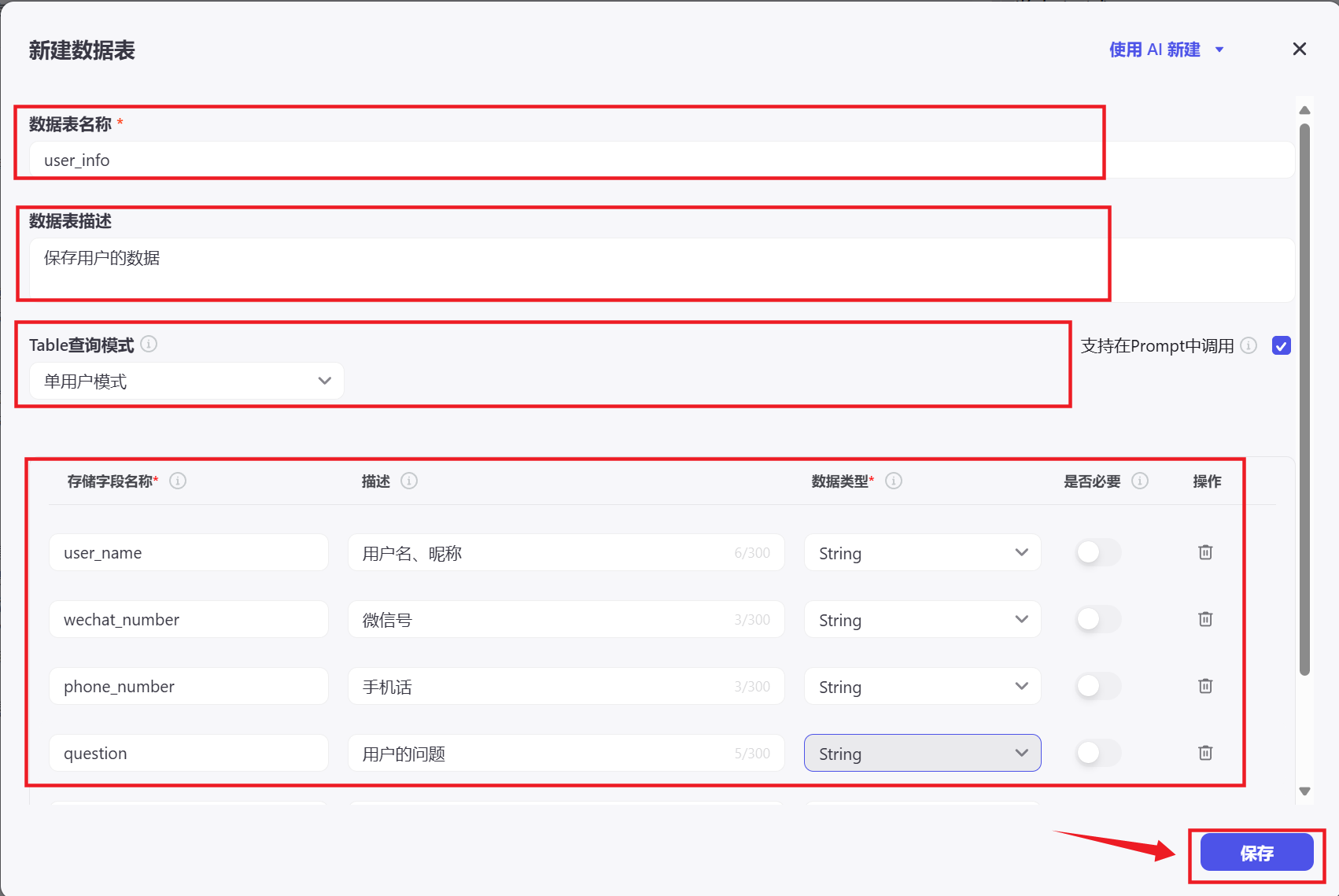Screen dimensions: 1339x896
Task: Click the 操作 column header
Action: coord(1207,481)
